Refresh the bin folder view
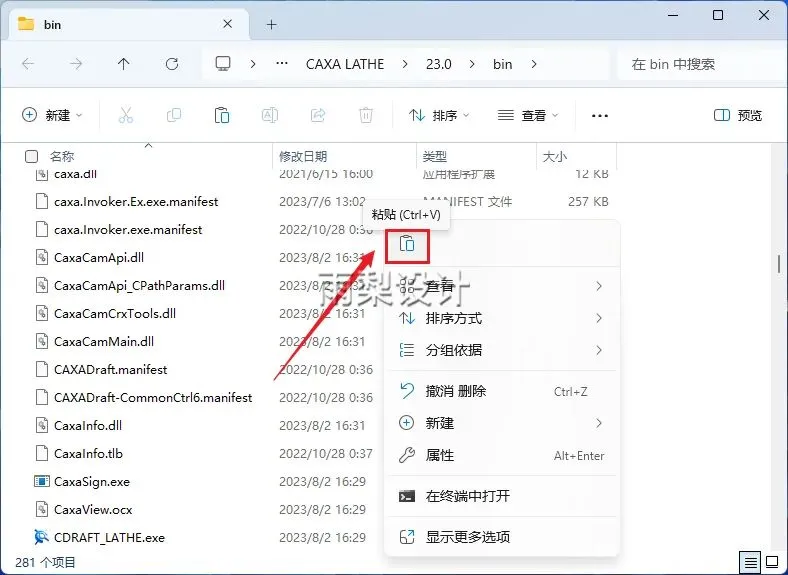This screenshot has height=575, width=788. point(172,64)
